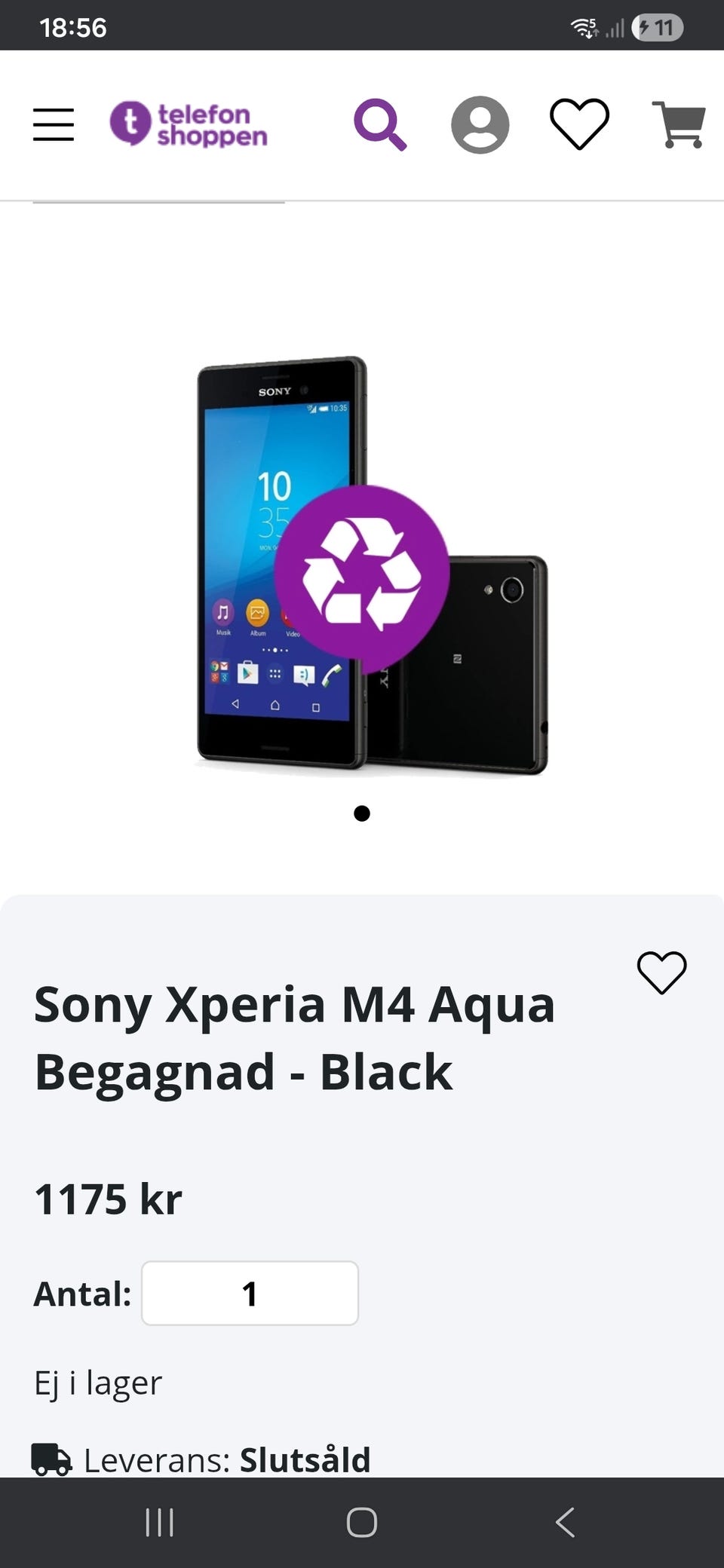
Task: Select the image carousel dot indicator
Action: point(362,813)
